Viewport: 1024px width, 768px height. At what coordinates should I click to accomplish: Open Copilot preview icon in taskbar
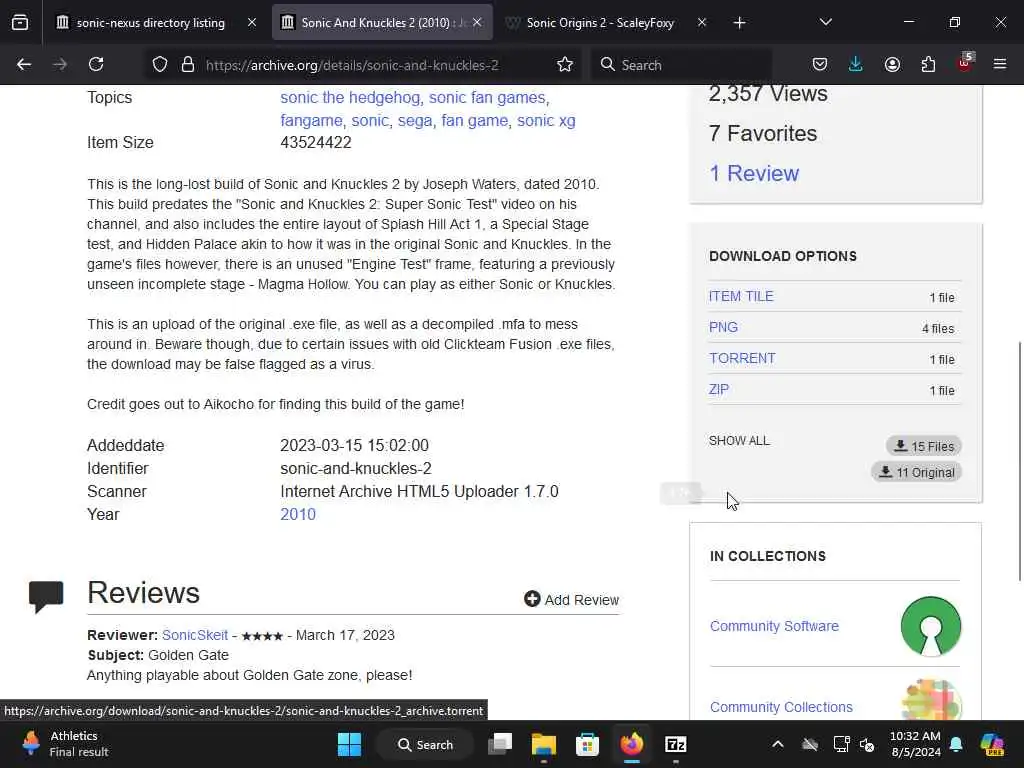(x=993, y=744)
